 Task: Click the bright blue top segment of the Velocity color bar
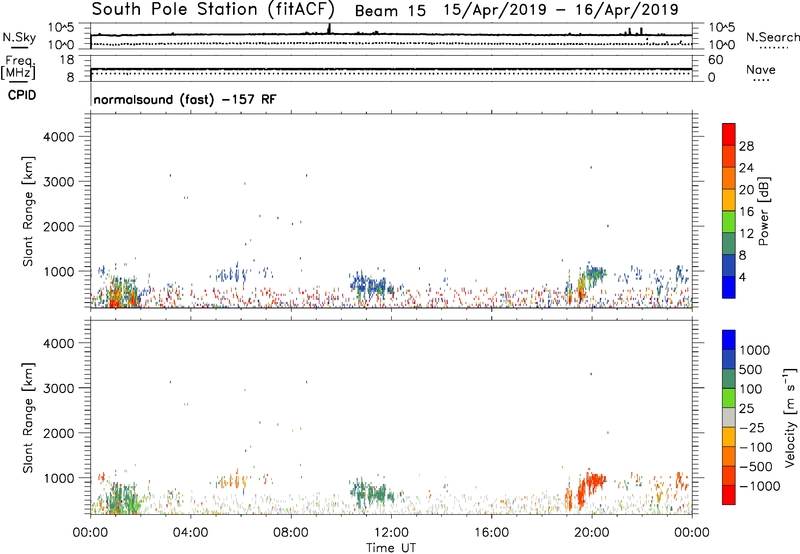point(729,340)
